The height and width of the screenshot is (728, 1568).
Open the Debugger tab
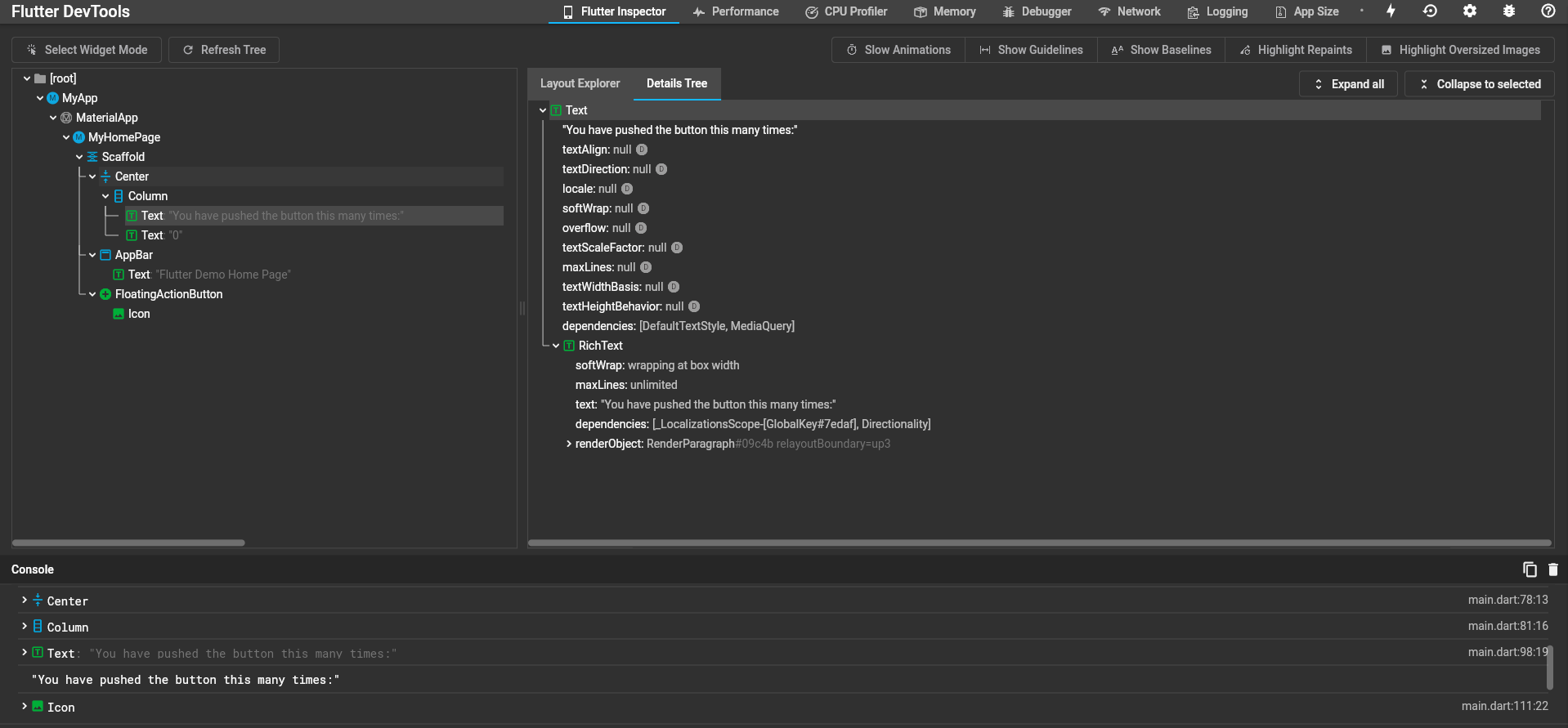point(1037,11)
